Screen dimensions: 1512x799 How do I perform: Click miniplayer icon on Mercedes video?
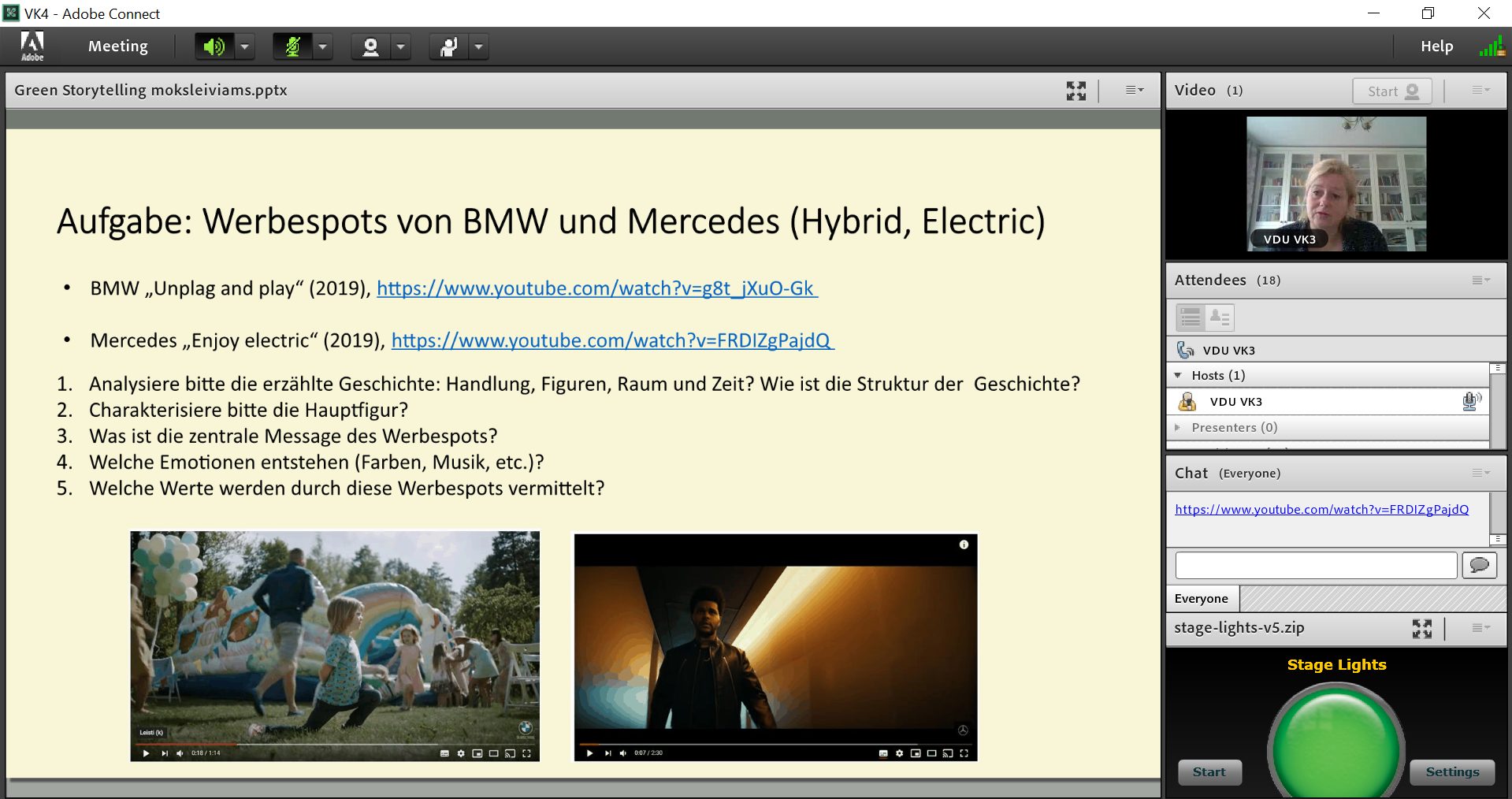tap(916, 753)
